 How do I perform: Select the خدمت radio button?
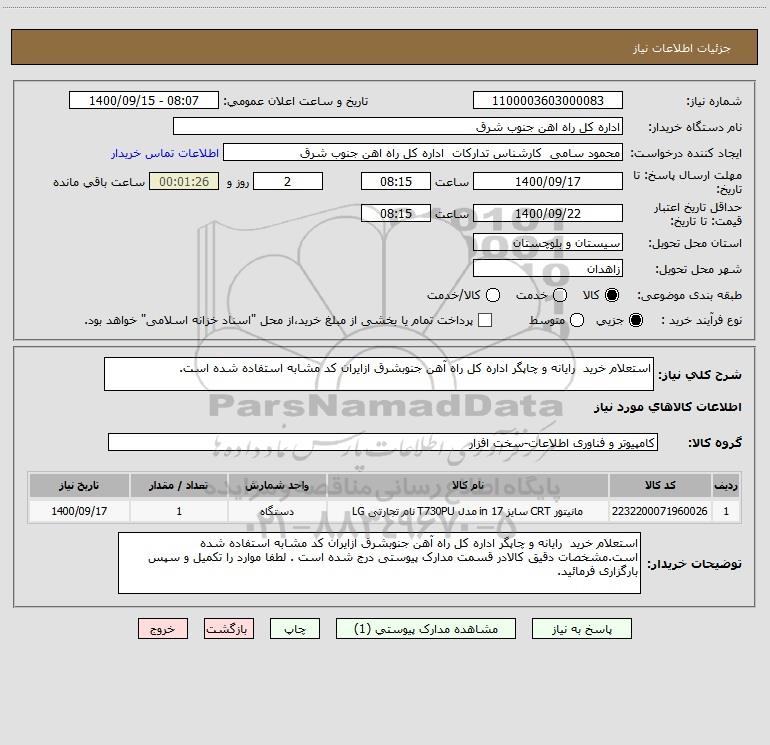point(560,295)
